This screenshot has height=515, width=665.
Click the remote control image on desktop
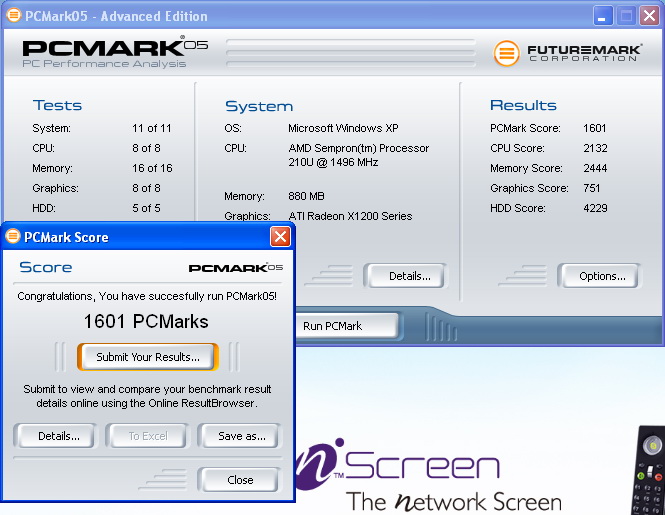point(649,470)
